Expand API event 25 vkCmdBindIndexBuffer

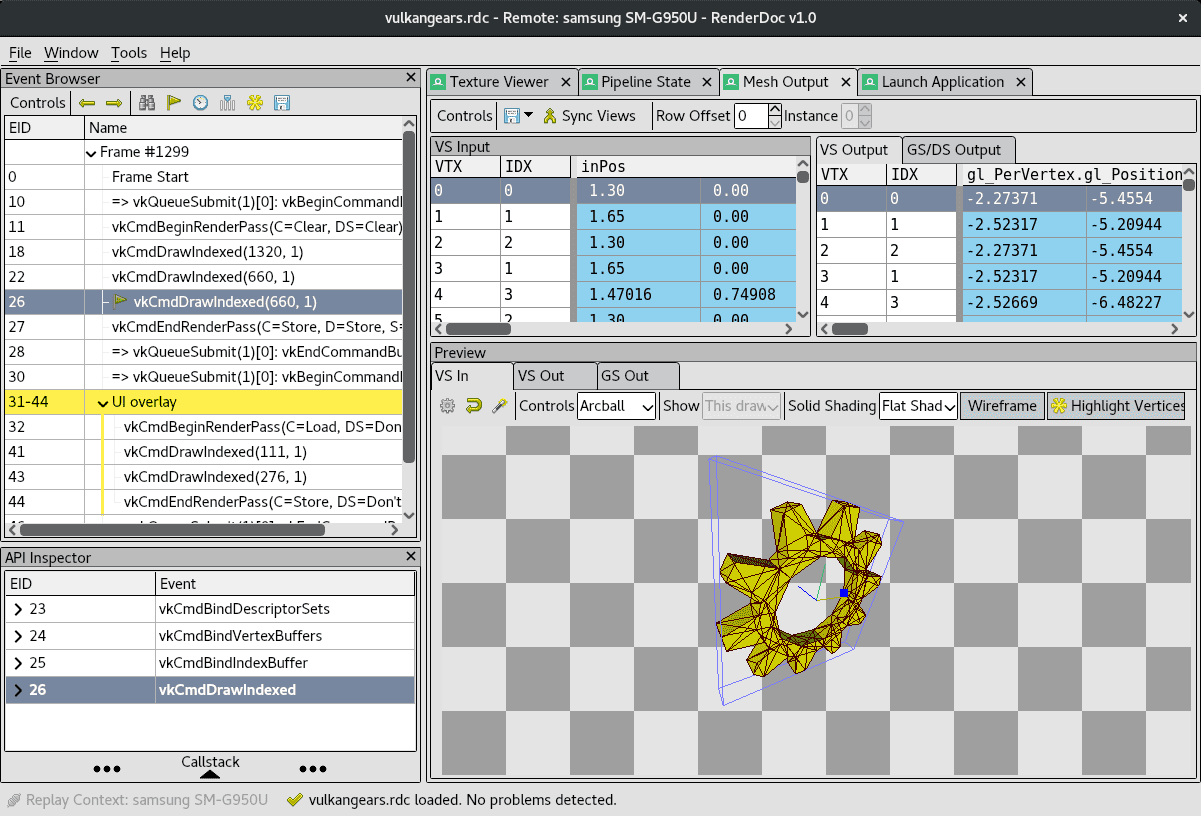point(18,663)
